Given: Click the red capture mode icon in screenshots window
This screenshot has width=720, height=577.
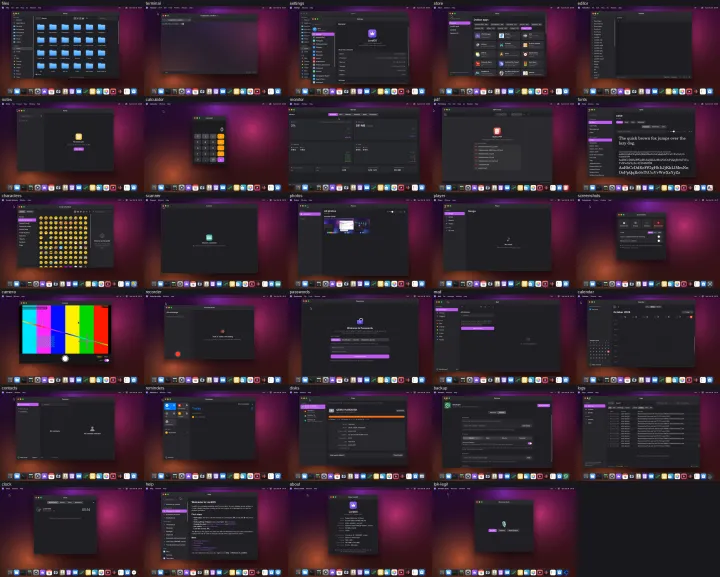Looking at the screenshot, I should coord(658,224).
